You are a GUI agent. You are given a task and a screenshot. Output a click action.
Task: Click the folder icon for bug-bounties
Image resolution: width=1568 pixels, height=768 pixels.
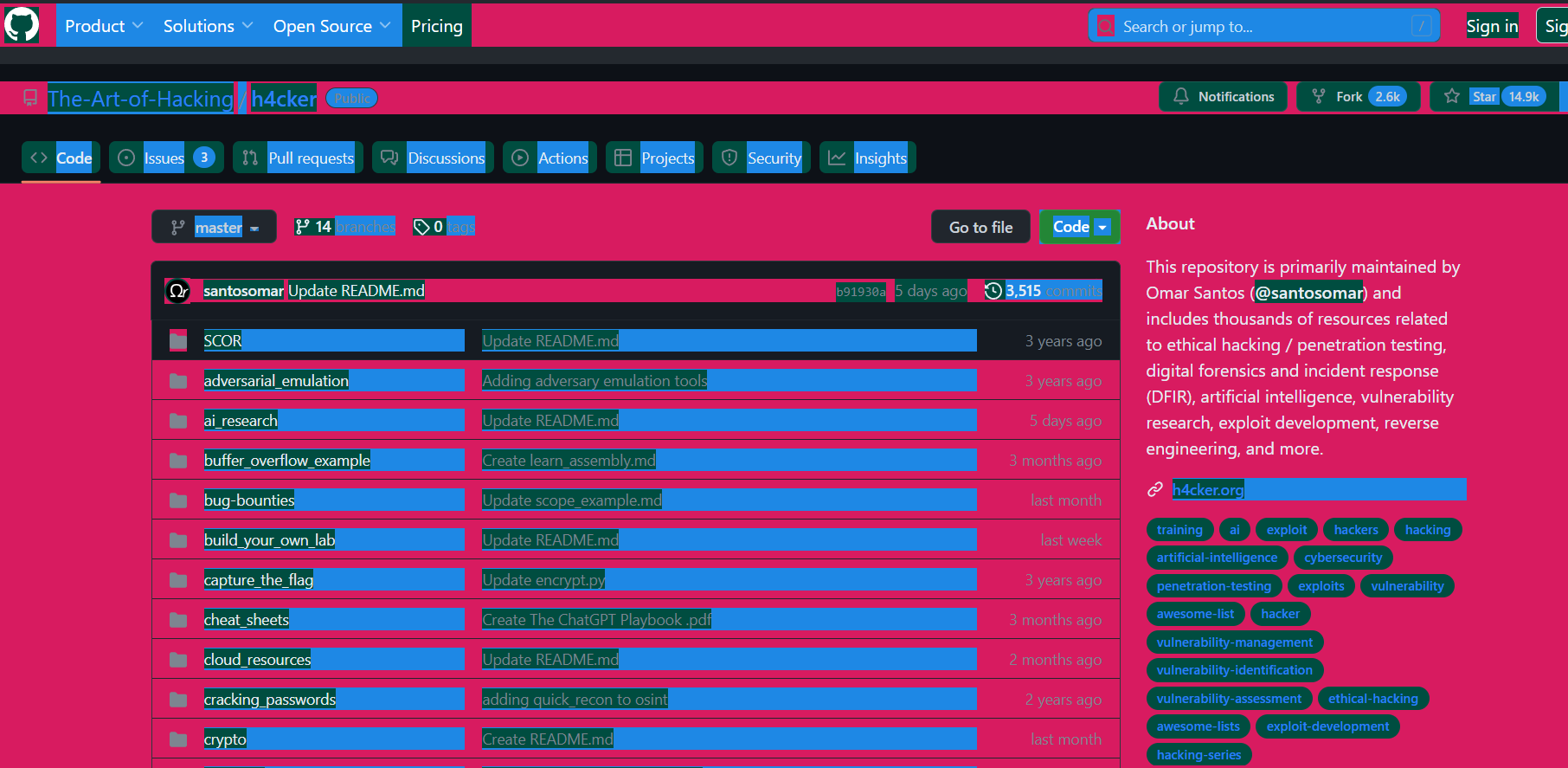point(178,500)
